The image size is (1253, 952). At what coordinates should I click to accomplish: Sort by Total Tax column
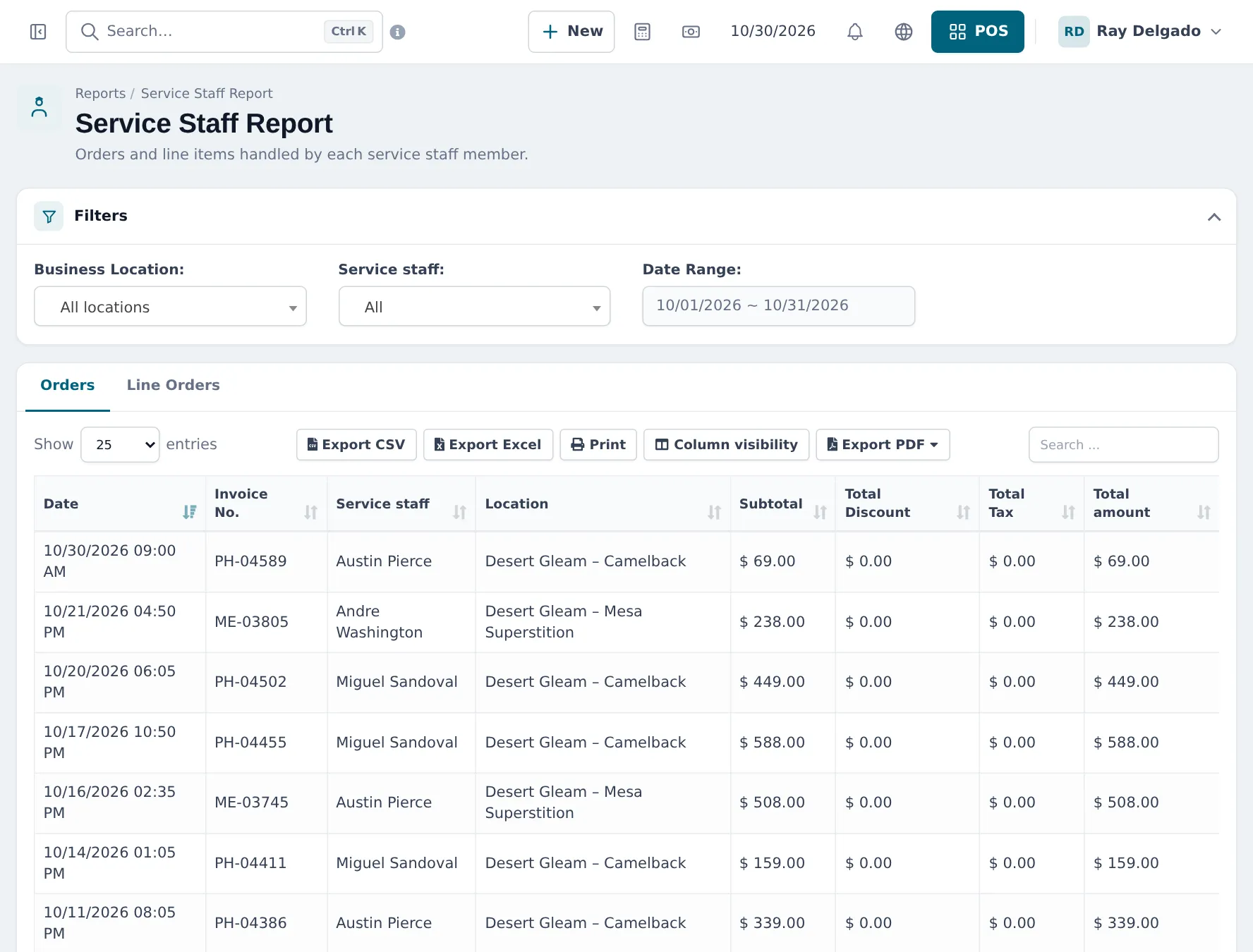pyautogui.click(x=1031, y=504)
